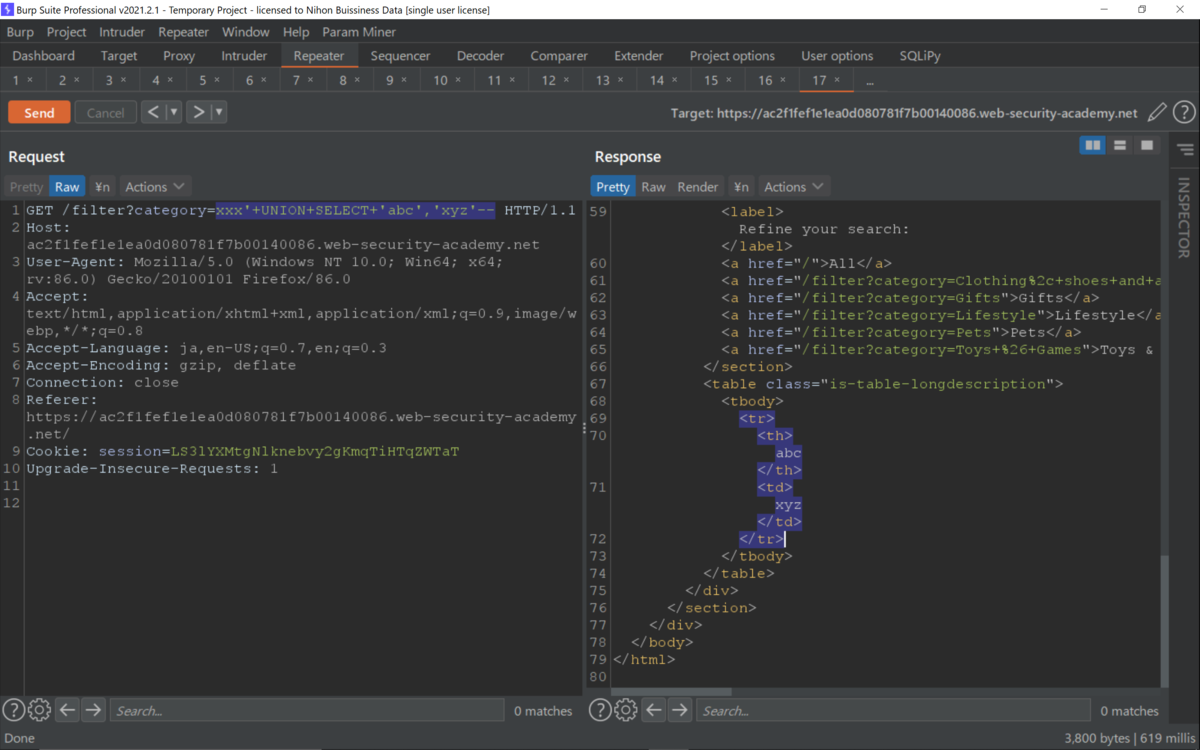Screen dimensions: 1200x750
Task: Click the Pets category link line
Action: pyautogui.click(x=901, y=332)
